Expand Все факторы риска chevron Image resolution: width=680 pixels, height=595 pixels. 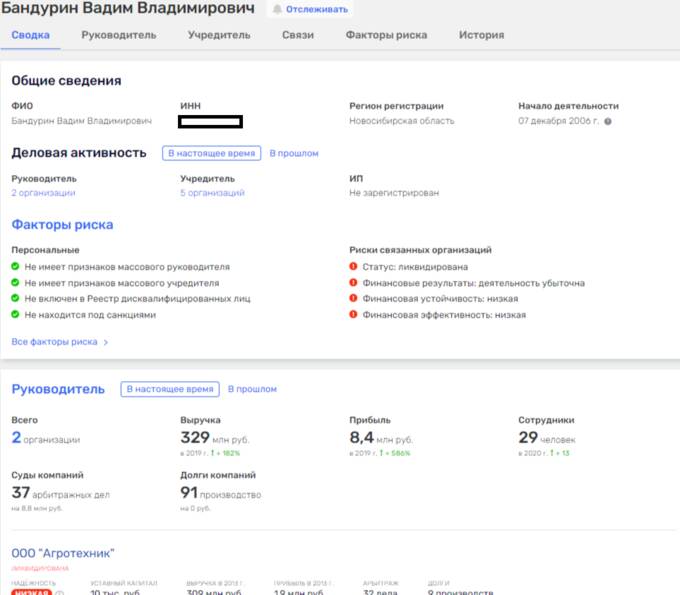click(x=105, y=342)
